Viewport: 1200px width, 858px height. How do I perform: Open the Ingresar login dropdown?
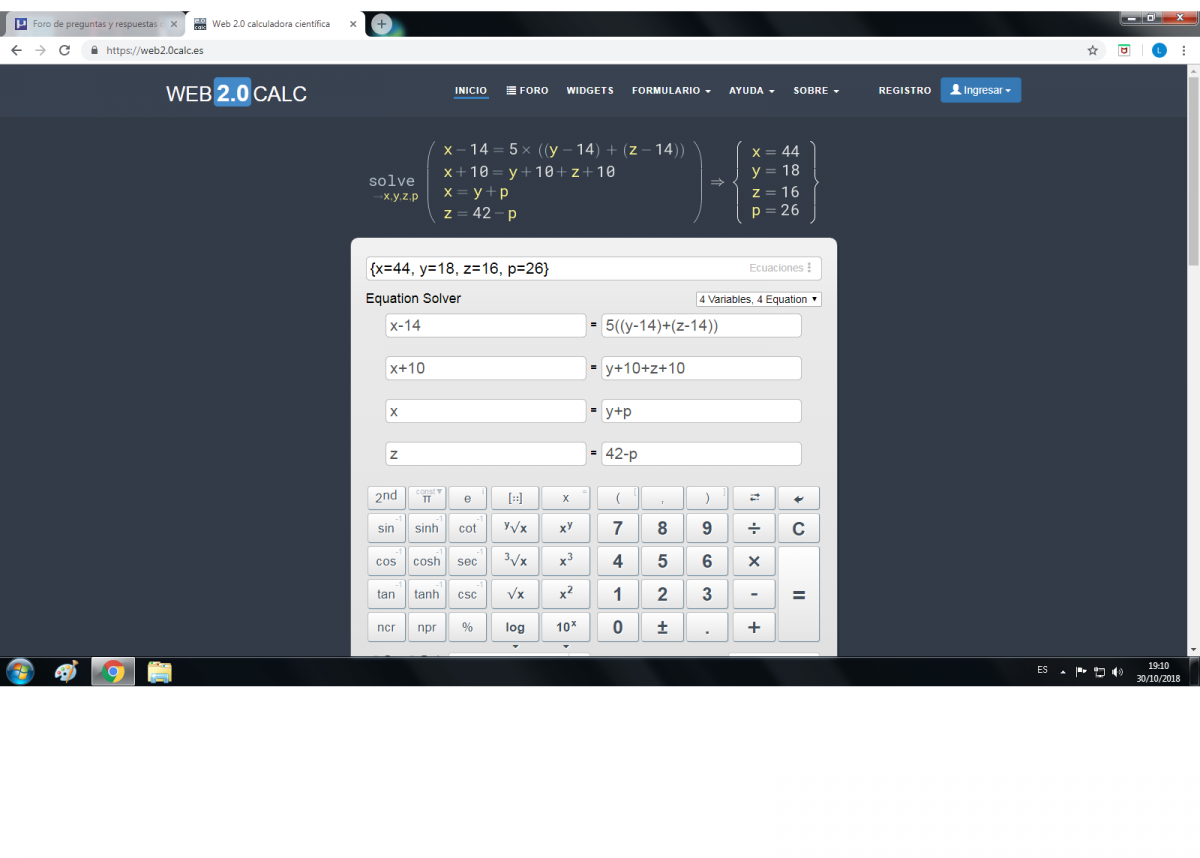pos(980,91)
